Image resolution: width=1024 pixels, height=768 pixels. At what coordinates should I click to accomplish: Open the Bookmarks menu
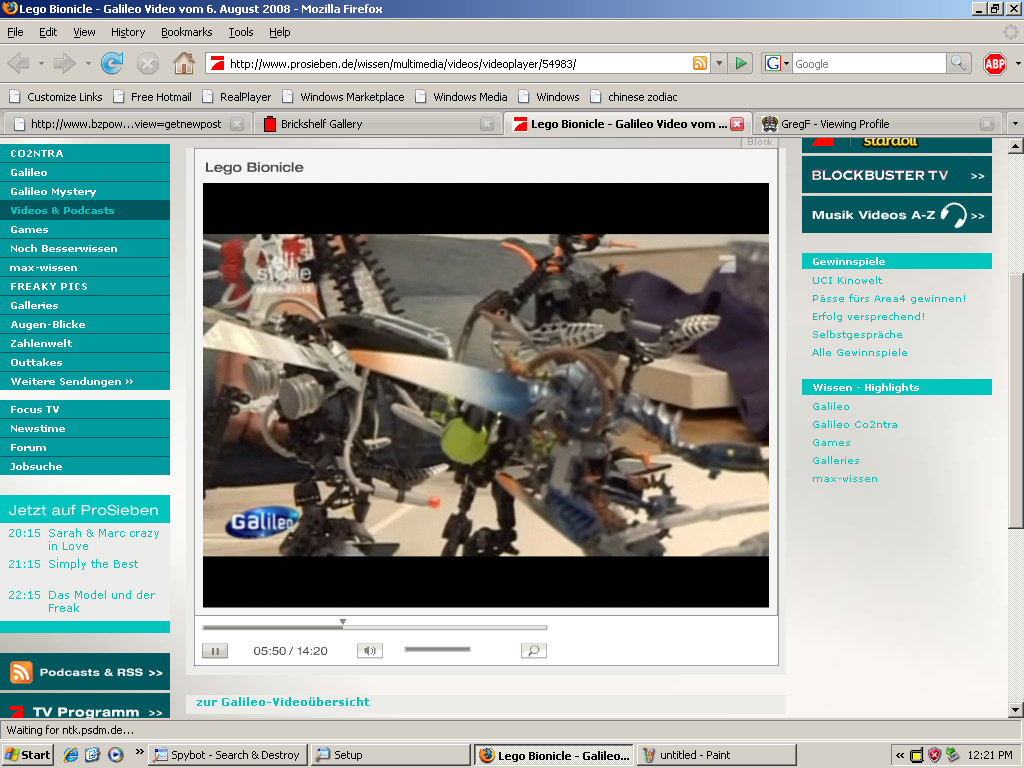pos(186,32)
